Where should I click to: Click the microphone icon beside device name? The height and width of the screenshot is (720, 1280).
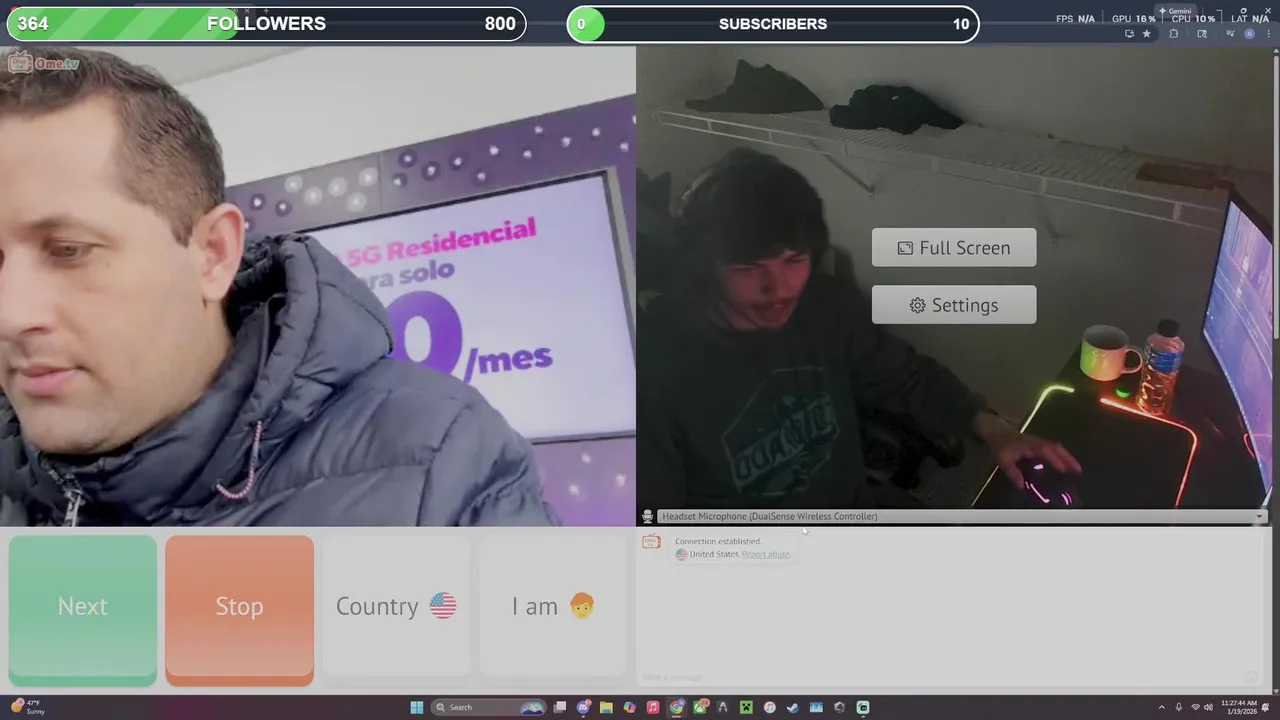tap(647, 516)
